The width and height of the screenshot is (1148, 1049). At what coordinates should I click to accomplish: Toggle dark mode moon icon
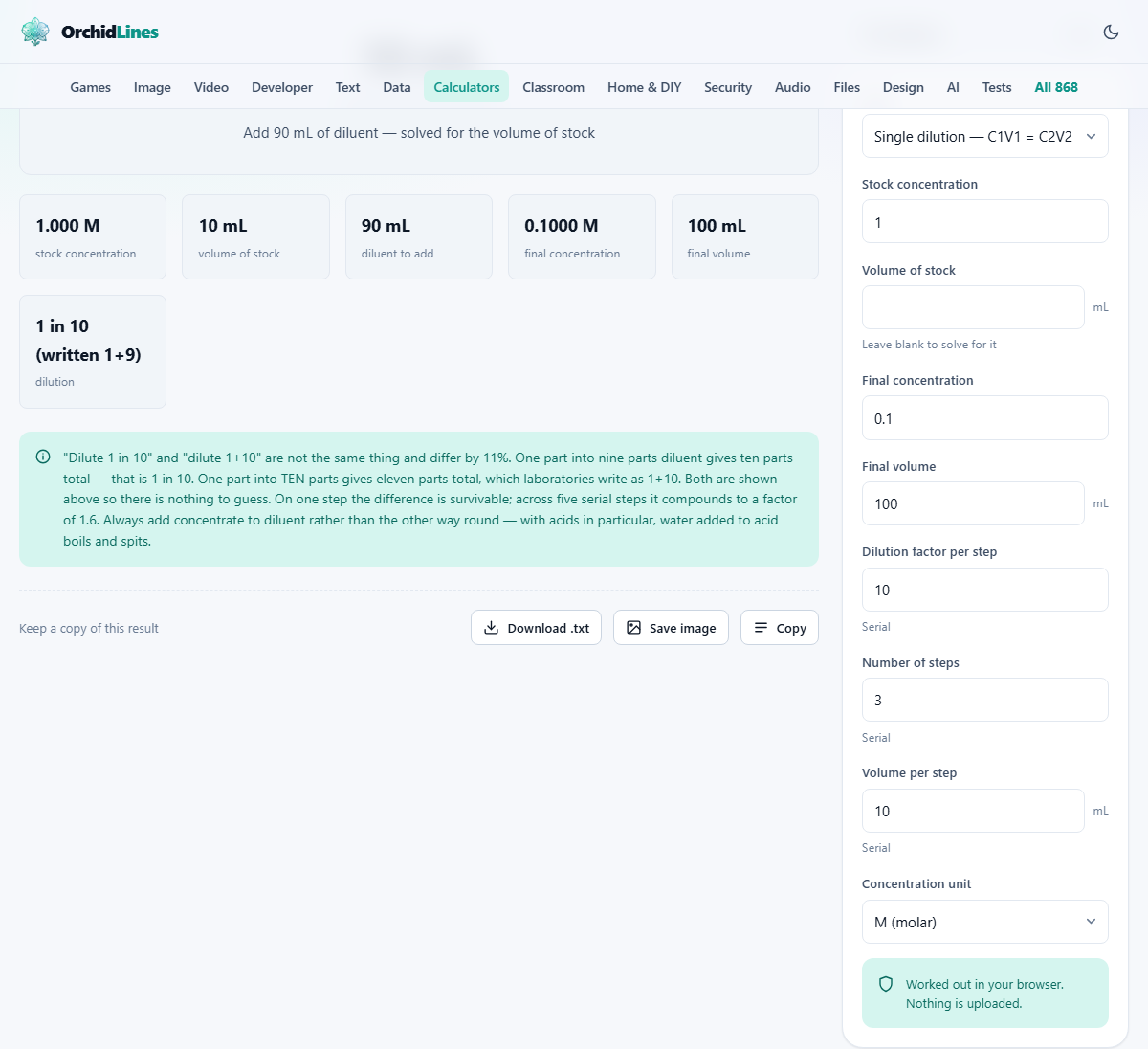tap(1111, 32)
